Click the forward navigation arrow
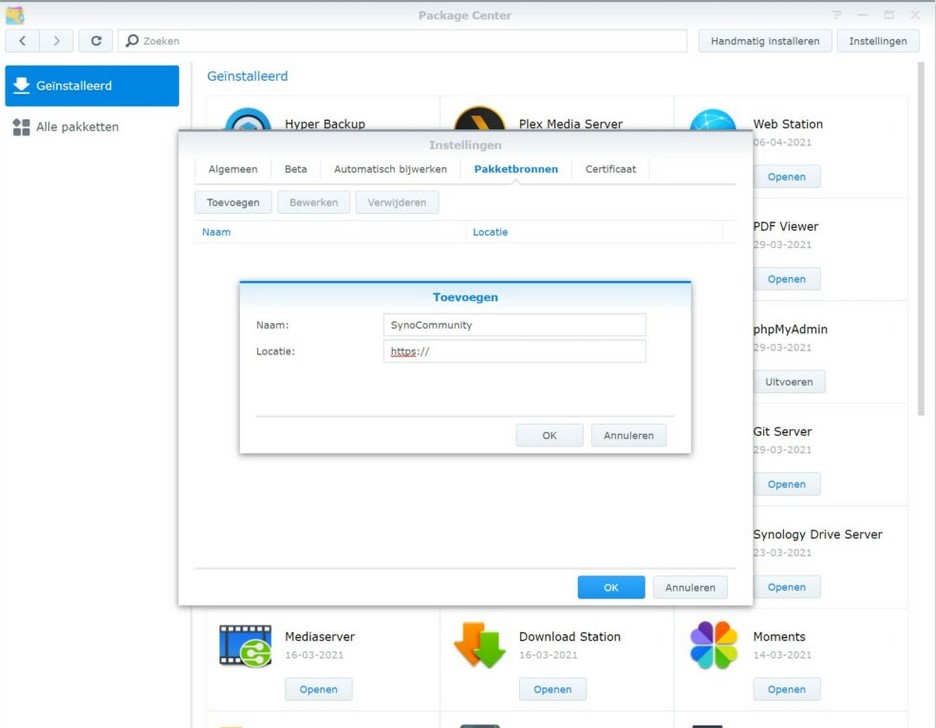This screenshot has width=936, height=728. [57, 41]
